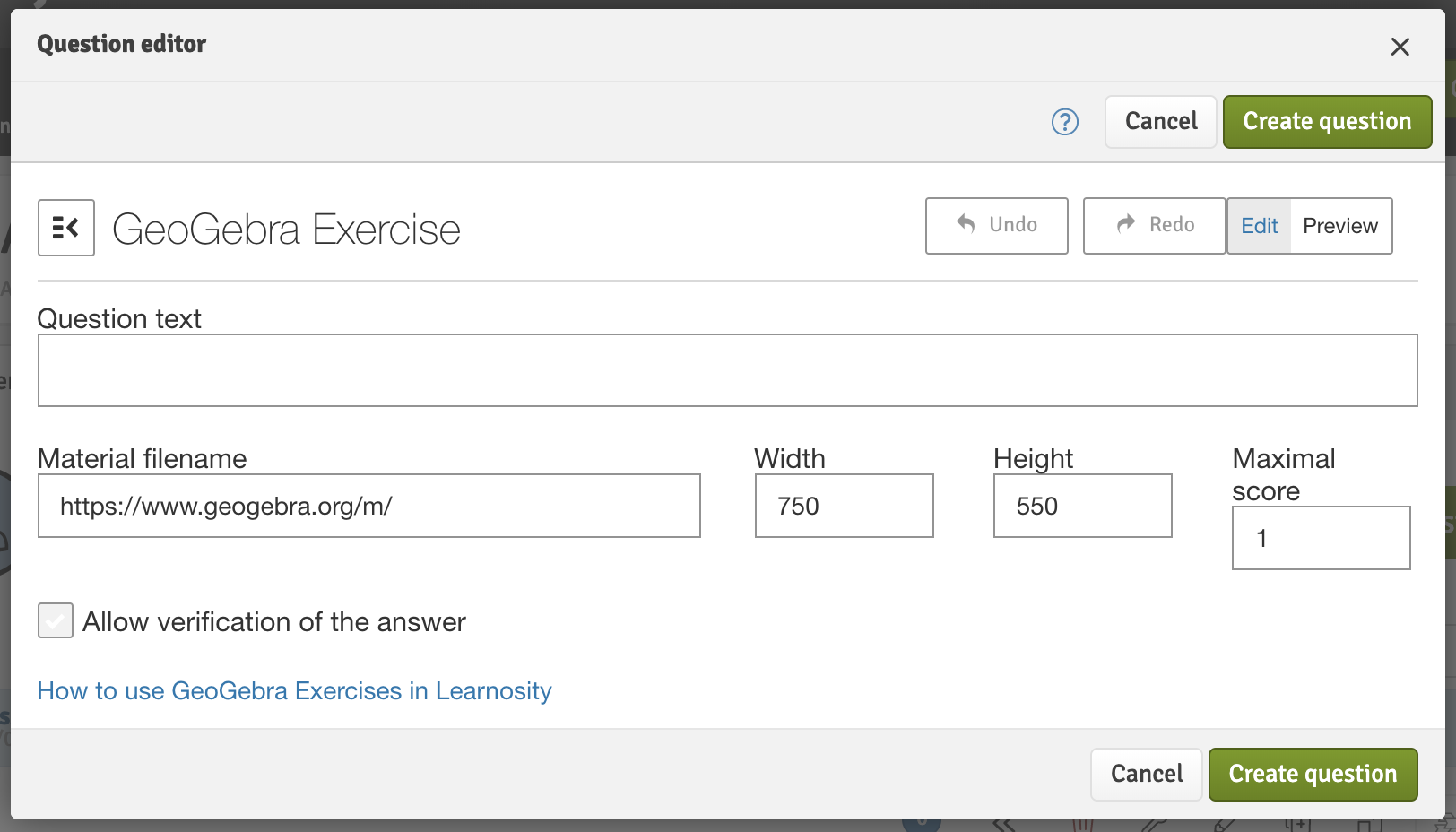Undo the last edit
Viewport: 1456px width, 832px height.
click(997, 226)
